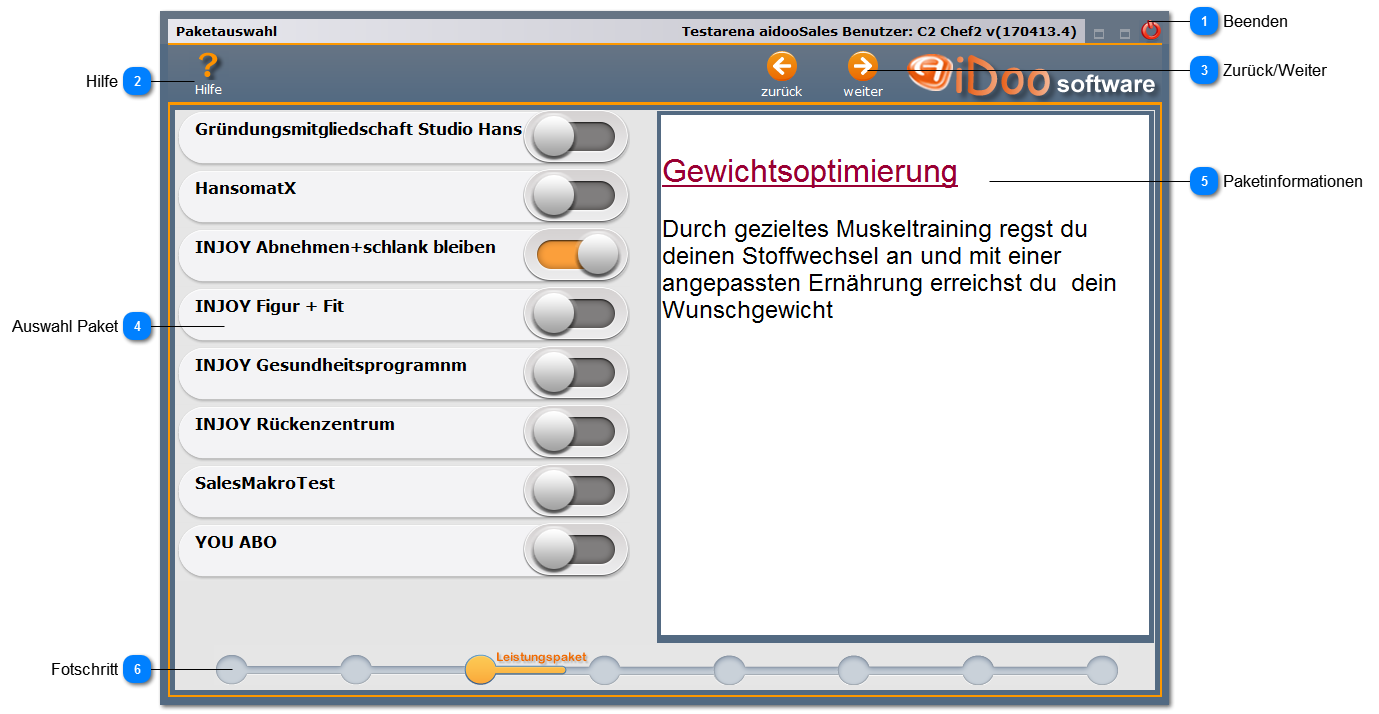Select the sixth progress step circle
Screen dimensions: 1379x714
coord(853,669)
